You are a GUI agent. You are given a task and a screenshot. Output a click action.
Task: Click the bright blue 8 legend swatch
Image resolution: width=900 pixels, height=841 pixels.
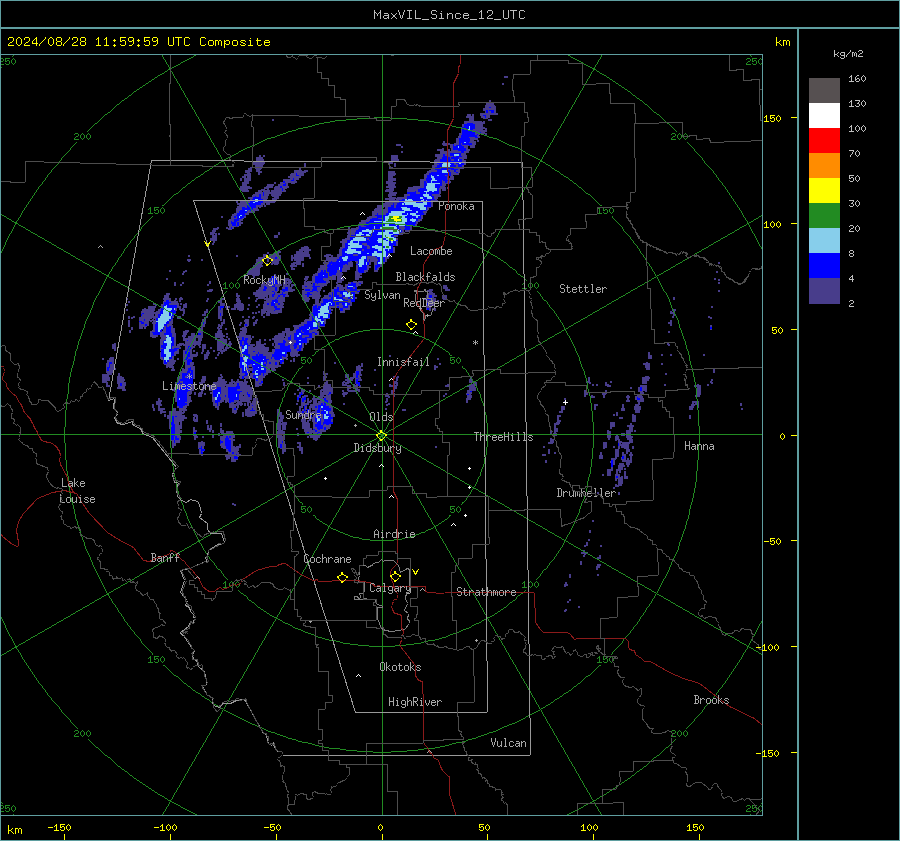824,266
